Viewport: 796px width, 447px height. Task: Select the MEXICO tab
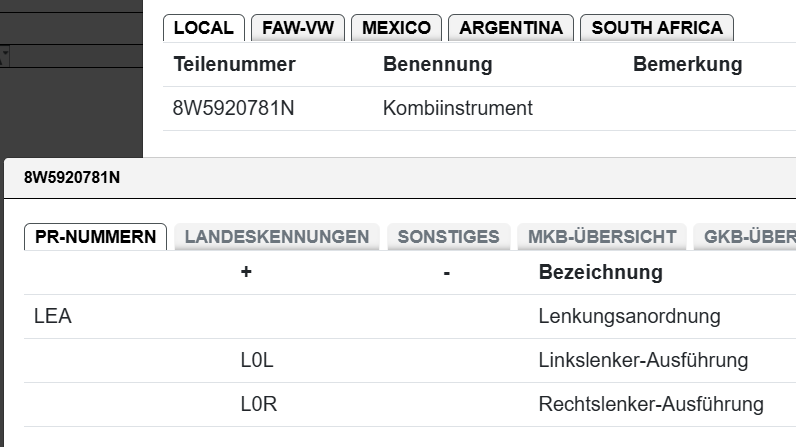coord(397,28)
